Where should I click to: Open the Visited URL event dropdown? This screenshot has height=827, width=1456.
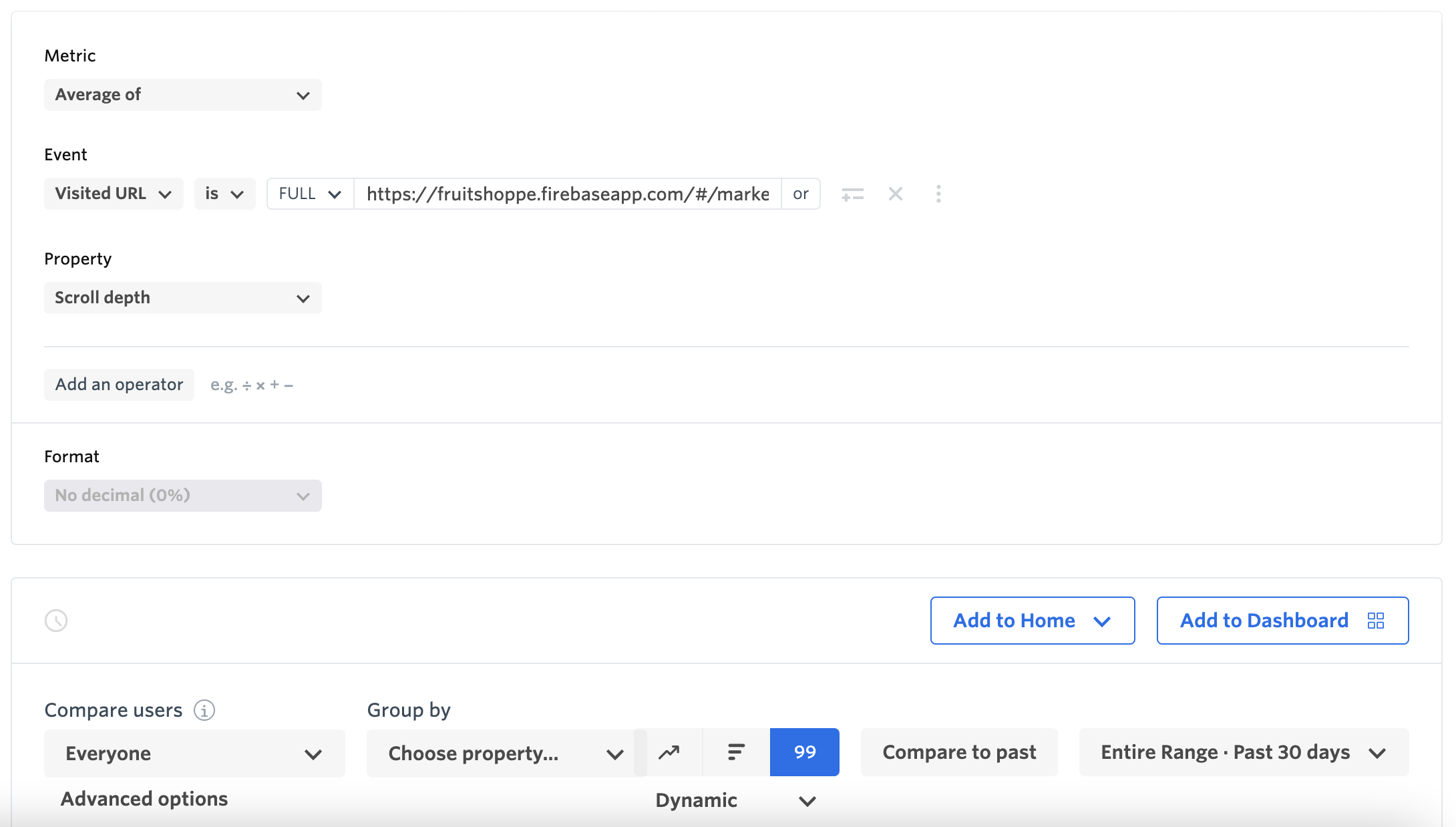click(x=114, y=194)
